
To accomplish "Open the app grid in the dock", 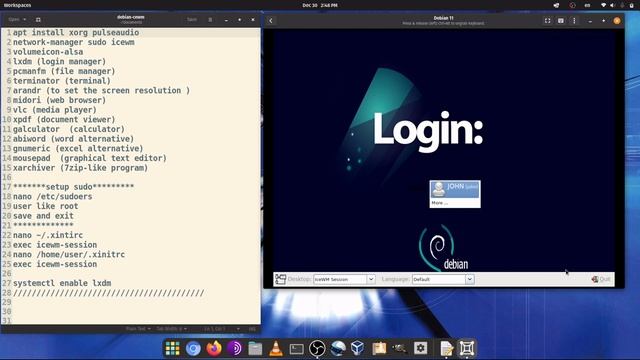I will pos(172,348).
